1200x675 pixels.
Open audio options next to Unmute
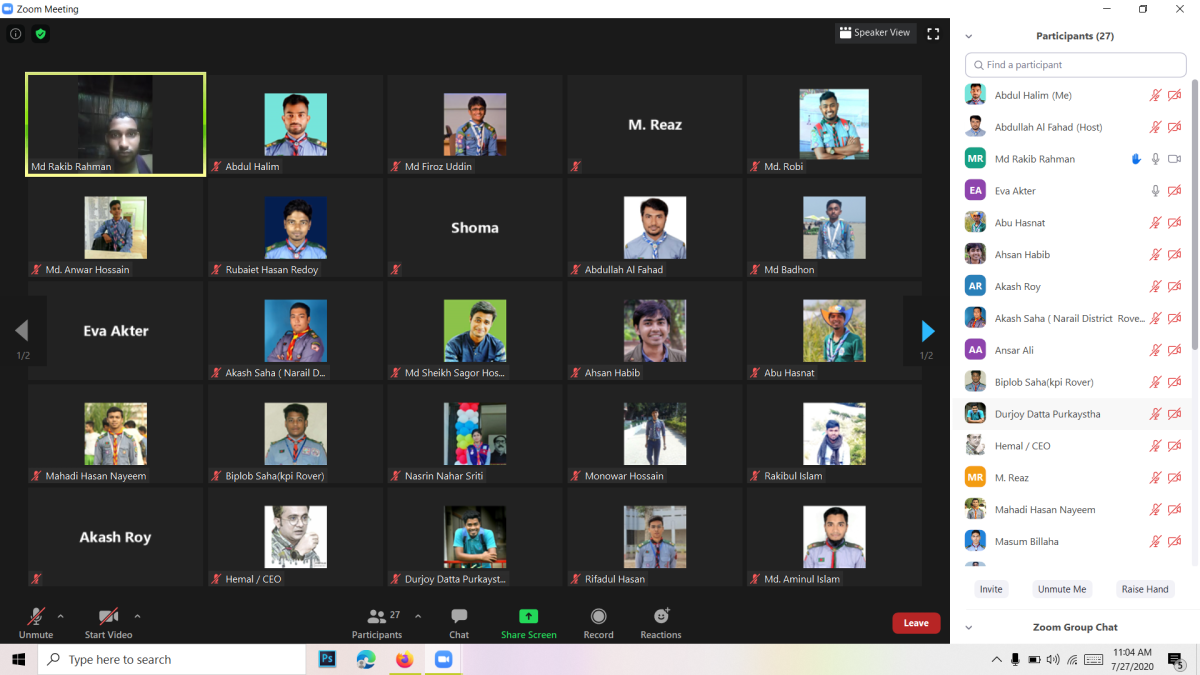[x=60, y=616]
